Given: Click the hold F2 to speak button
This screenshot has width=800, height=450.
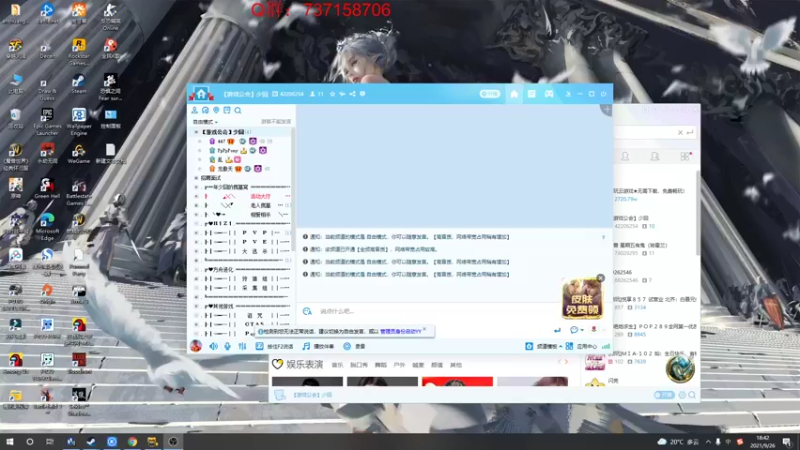Looking at the screenshot, I should [x=274, y=346].
